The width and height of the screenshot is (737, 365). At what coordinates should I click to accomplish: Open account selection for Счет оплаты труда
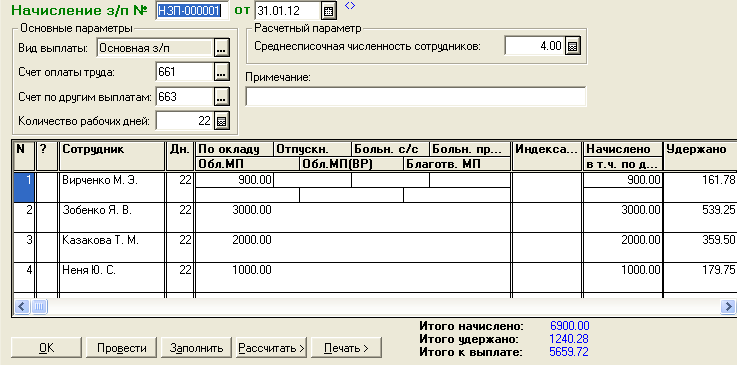(x=221, y=72)
